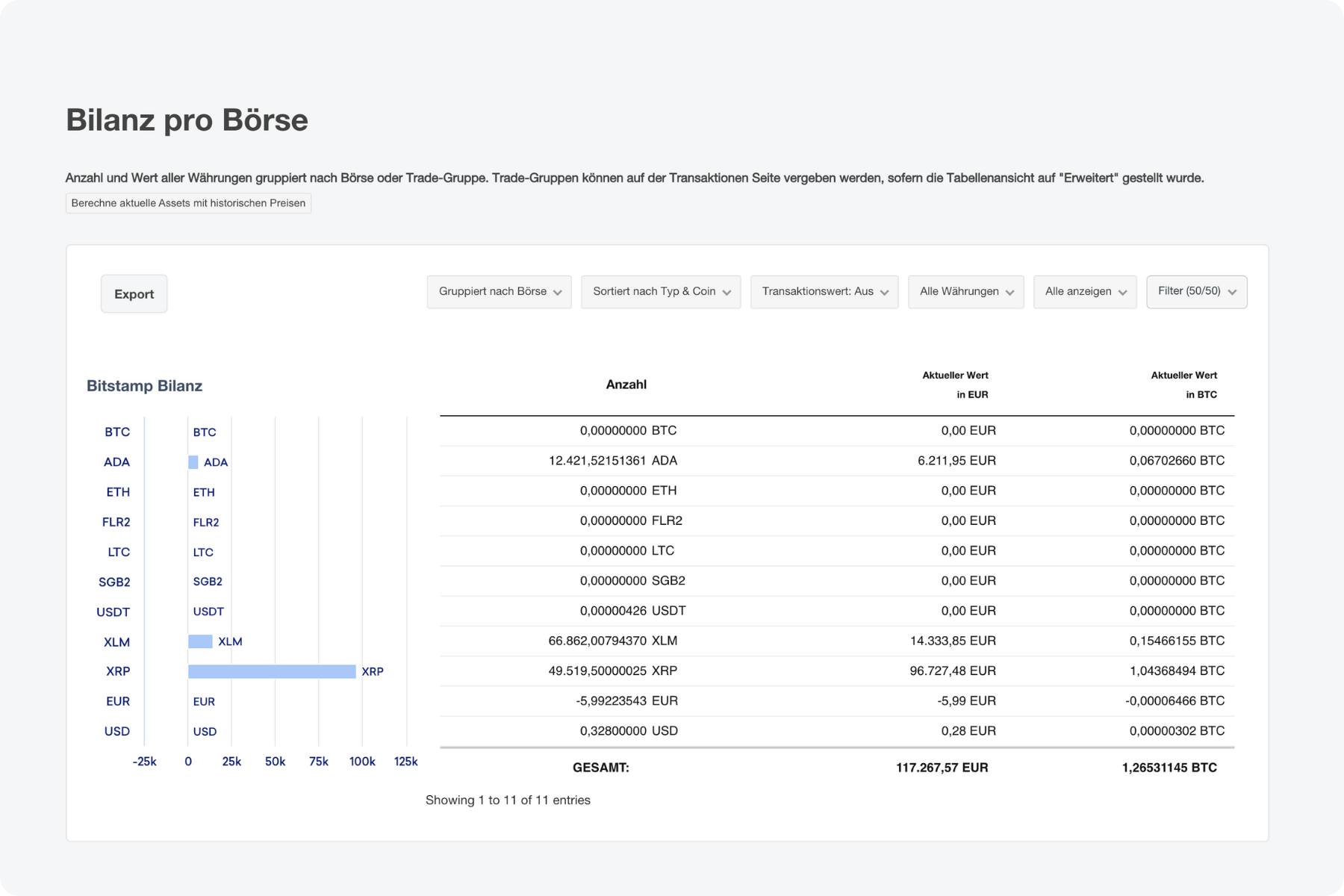Open the Transaktionswert: Aus dropdown
The width and height of the screenshot is (1344, 896).
pyautogui.click(x=824, y=292)
